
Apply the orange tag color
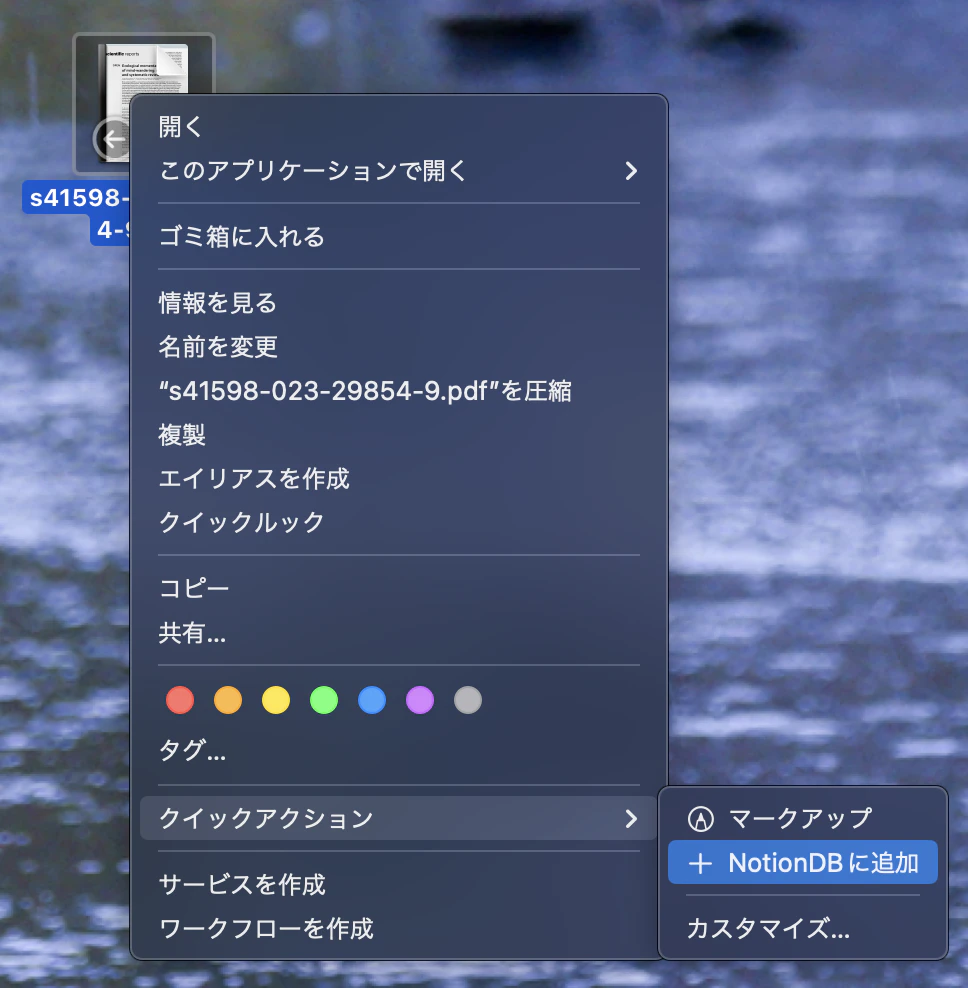228,700
